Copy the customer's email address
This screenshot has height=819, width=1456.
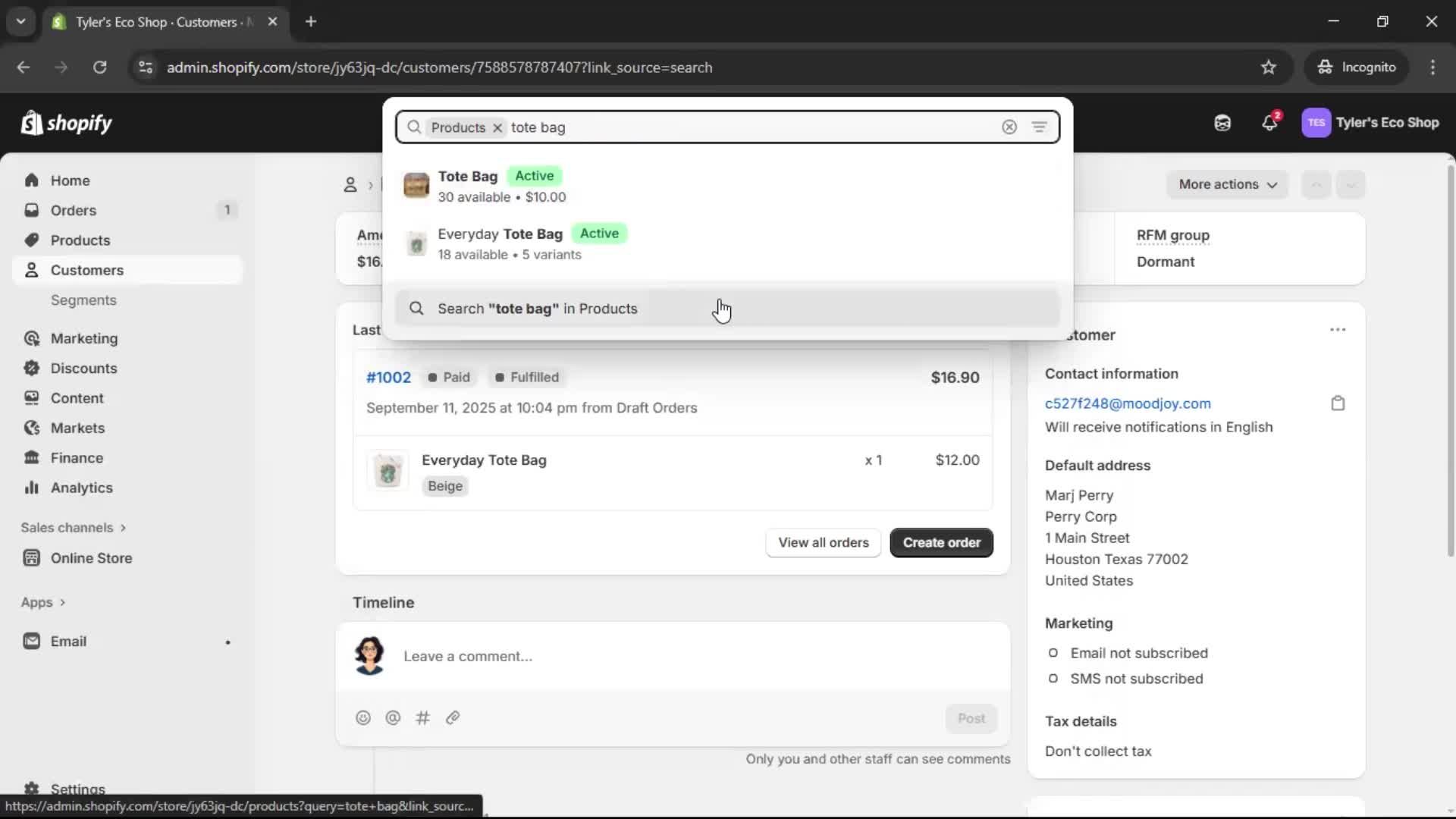[1338, 403]
